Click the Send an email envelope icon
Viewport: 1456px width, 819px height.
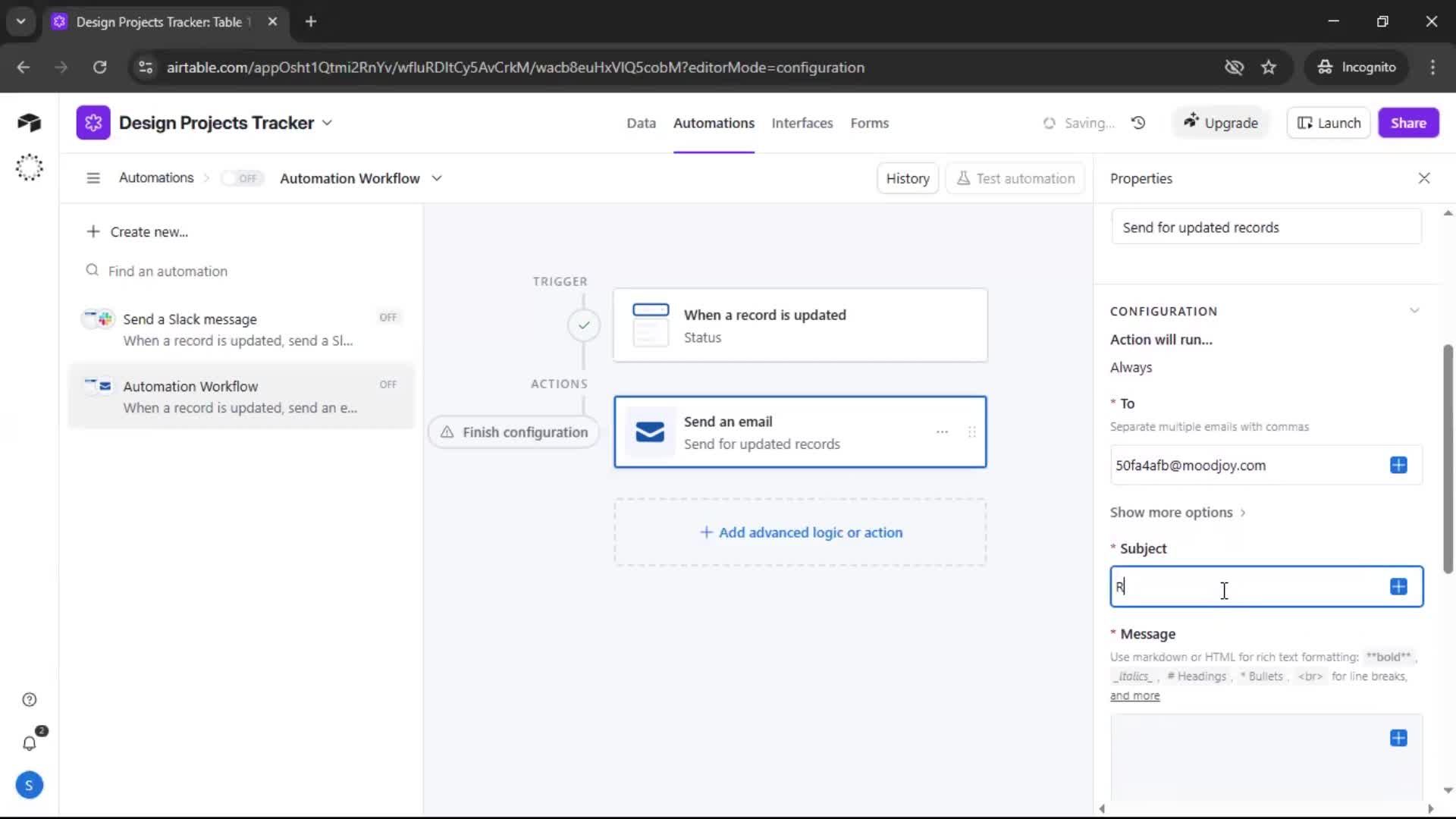point(650,432)
